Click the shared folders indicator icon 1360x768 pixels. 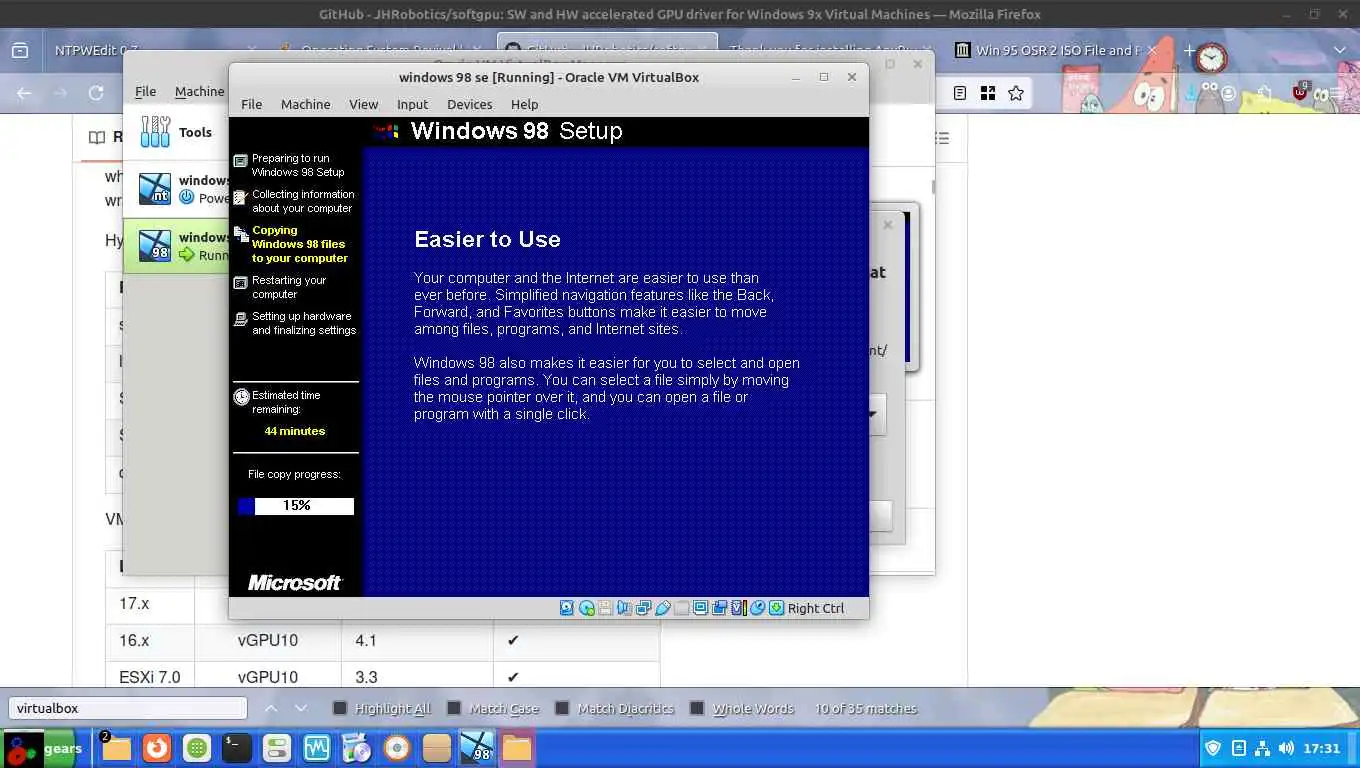[682, 608]
